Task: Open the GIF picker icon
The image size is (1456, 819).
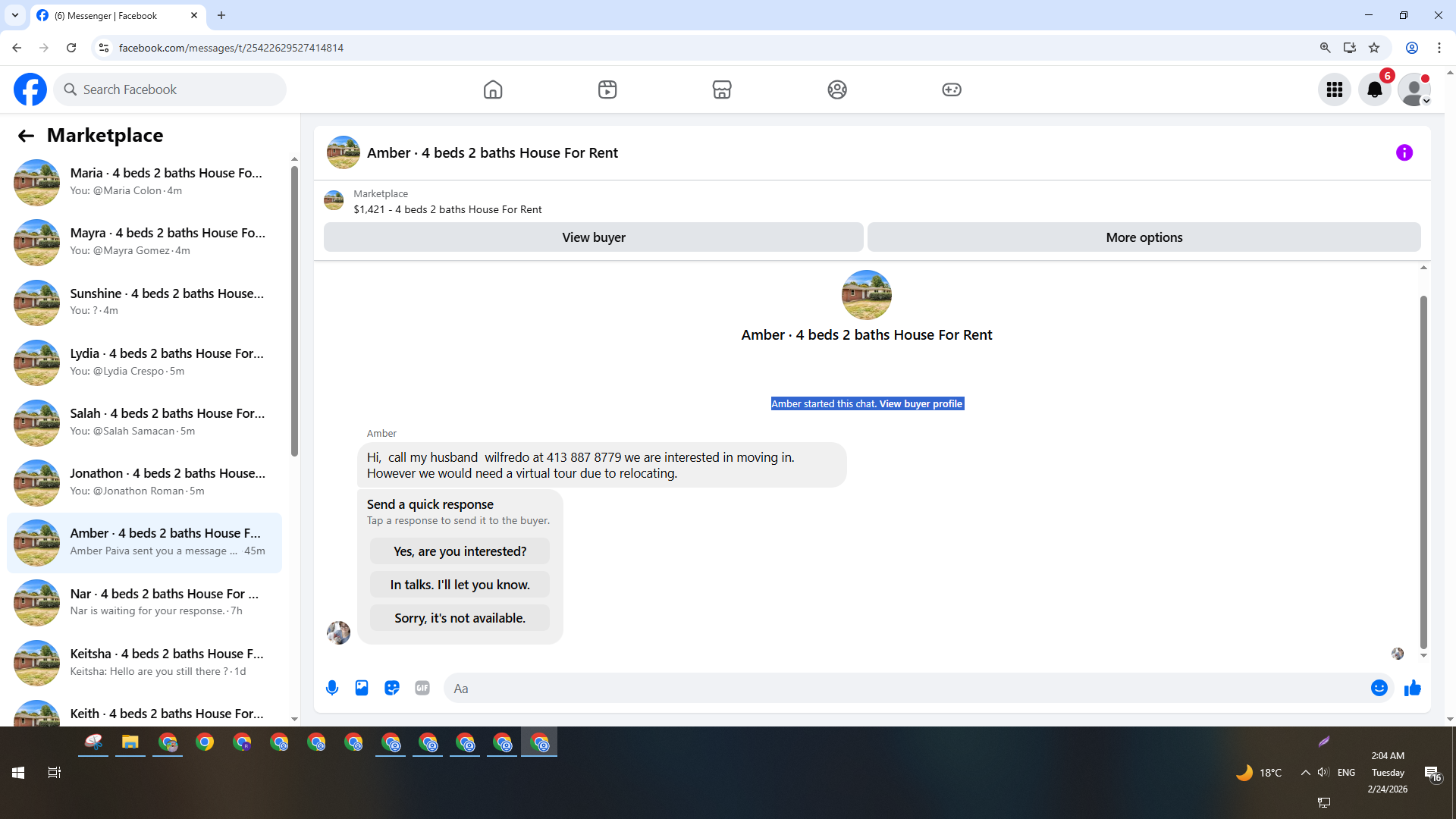Action: click(x=422, y=688)
